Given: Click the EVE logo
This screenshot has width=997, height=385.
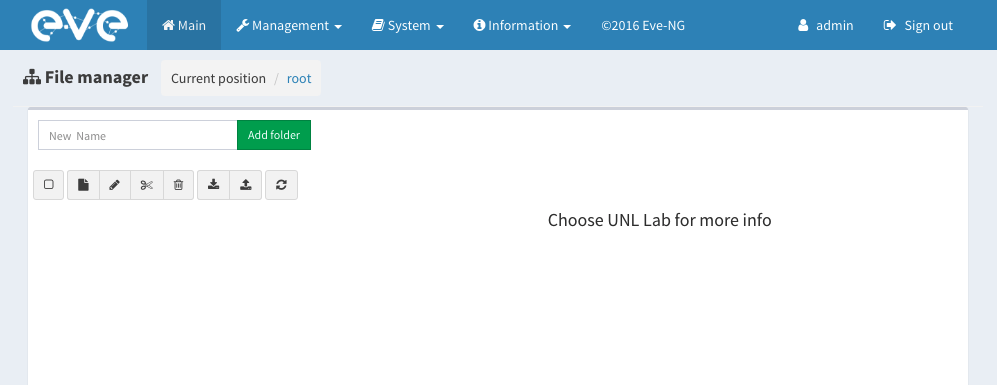Looking at the screenshot, I should (x=79, y=25).
